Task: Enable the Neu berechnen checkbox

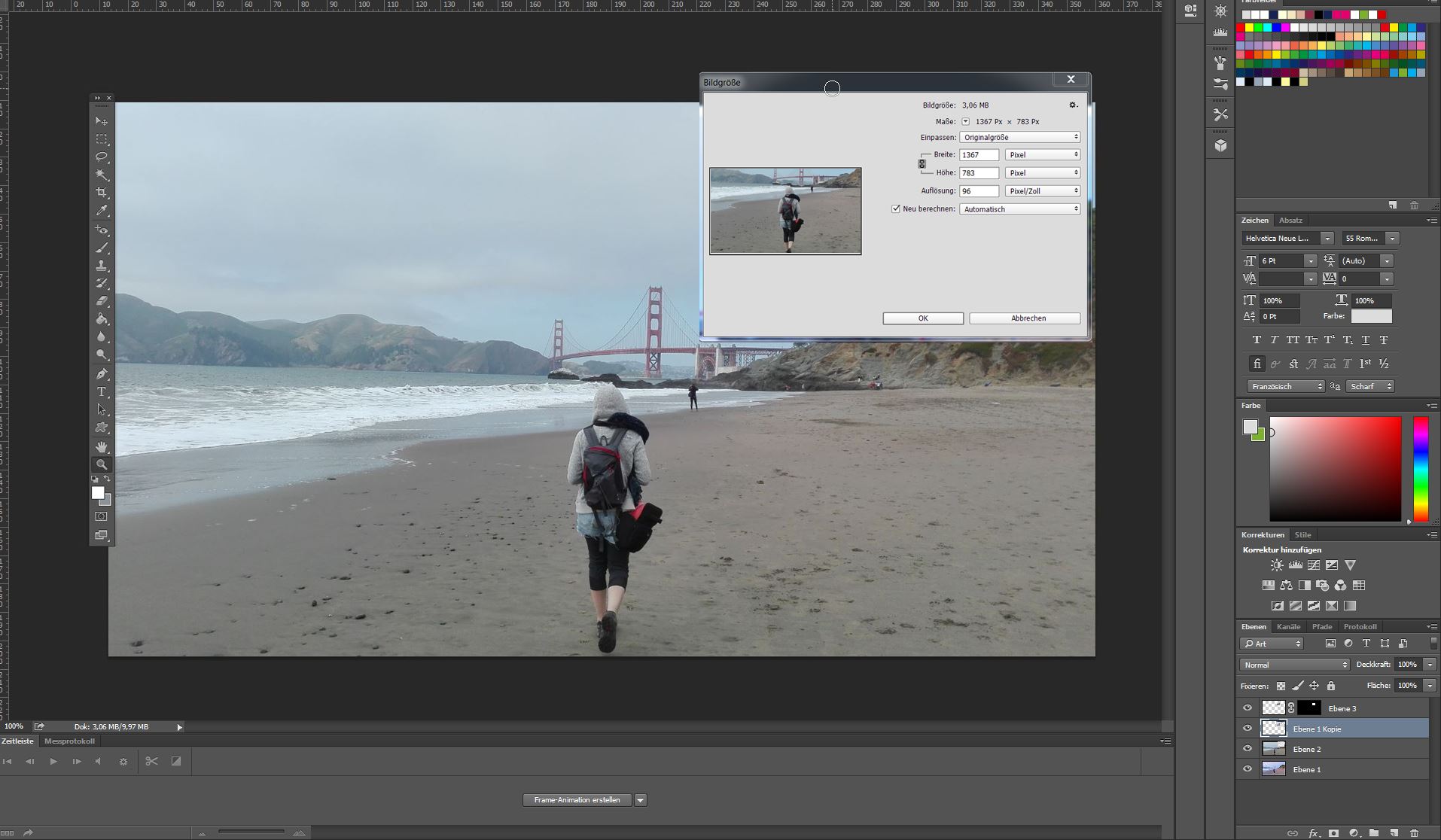Action: tap(896, 208)
